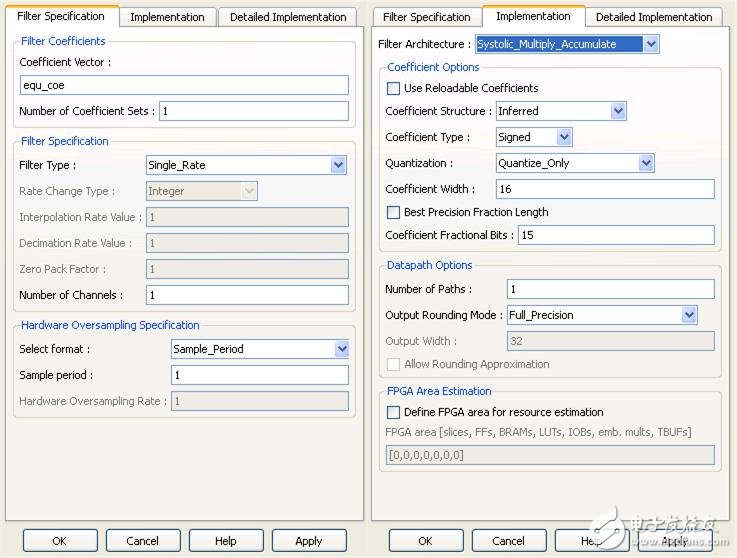Image resolution: width=737 pixels, height=558 pixels.
Task: Switch to Implementation tab in left panel
Action: tap(167, 17)
